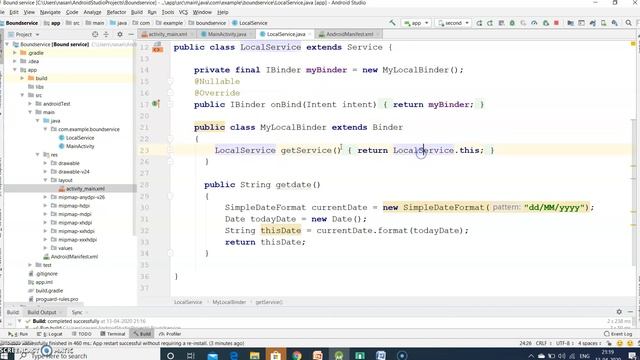Select build.gradle file in project tree

49,291
